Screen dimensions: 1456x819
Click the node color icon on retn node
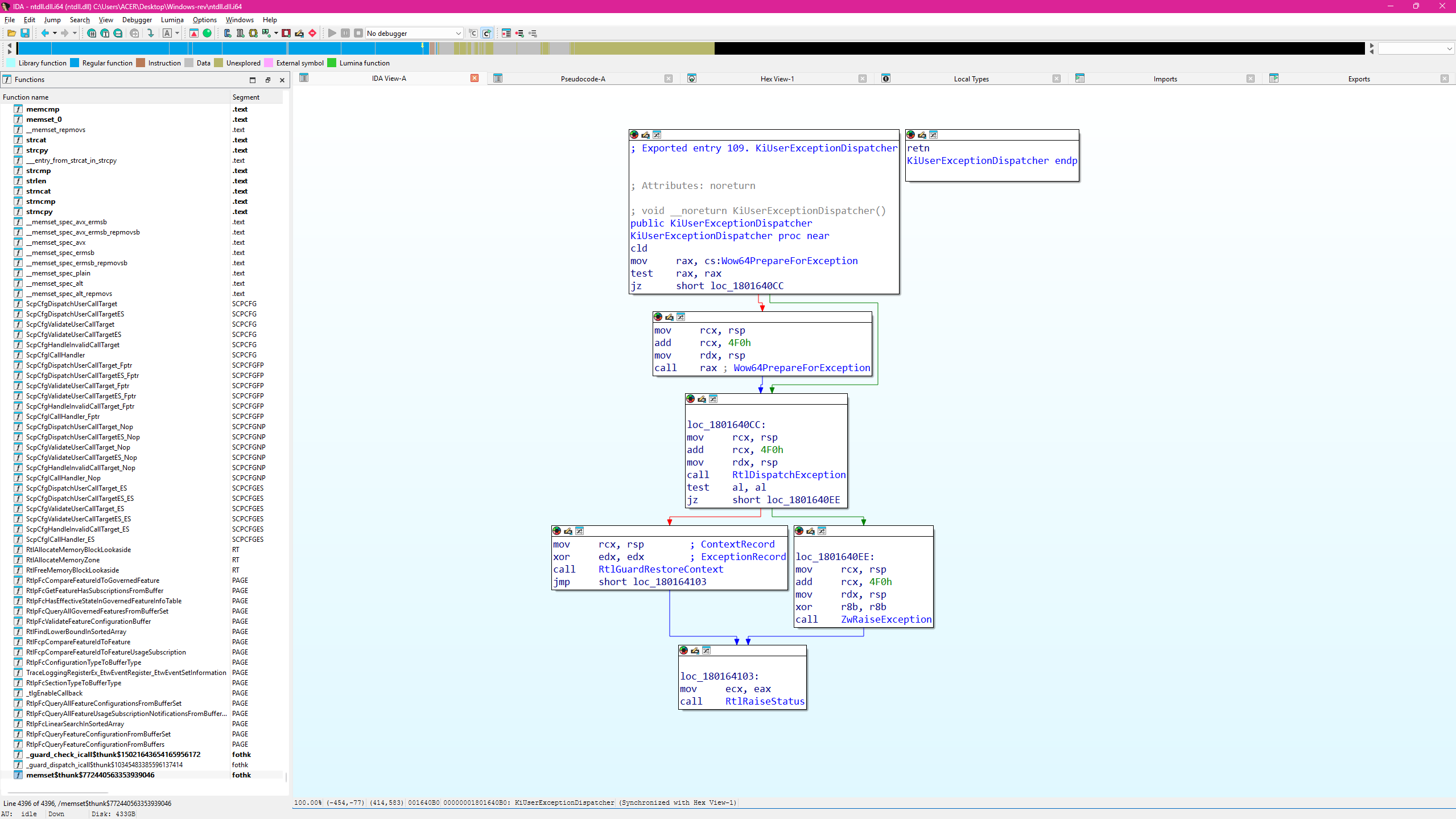[910, 135]
